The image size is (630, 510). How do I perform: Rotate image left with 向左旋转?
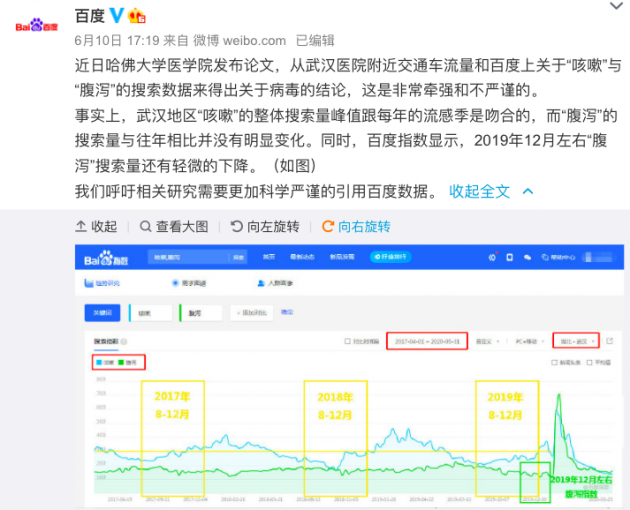(265, 227)
